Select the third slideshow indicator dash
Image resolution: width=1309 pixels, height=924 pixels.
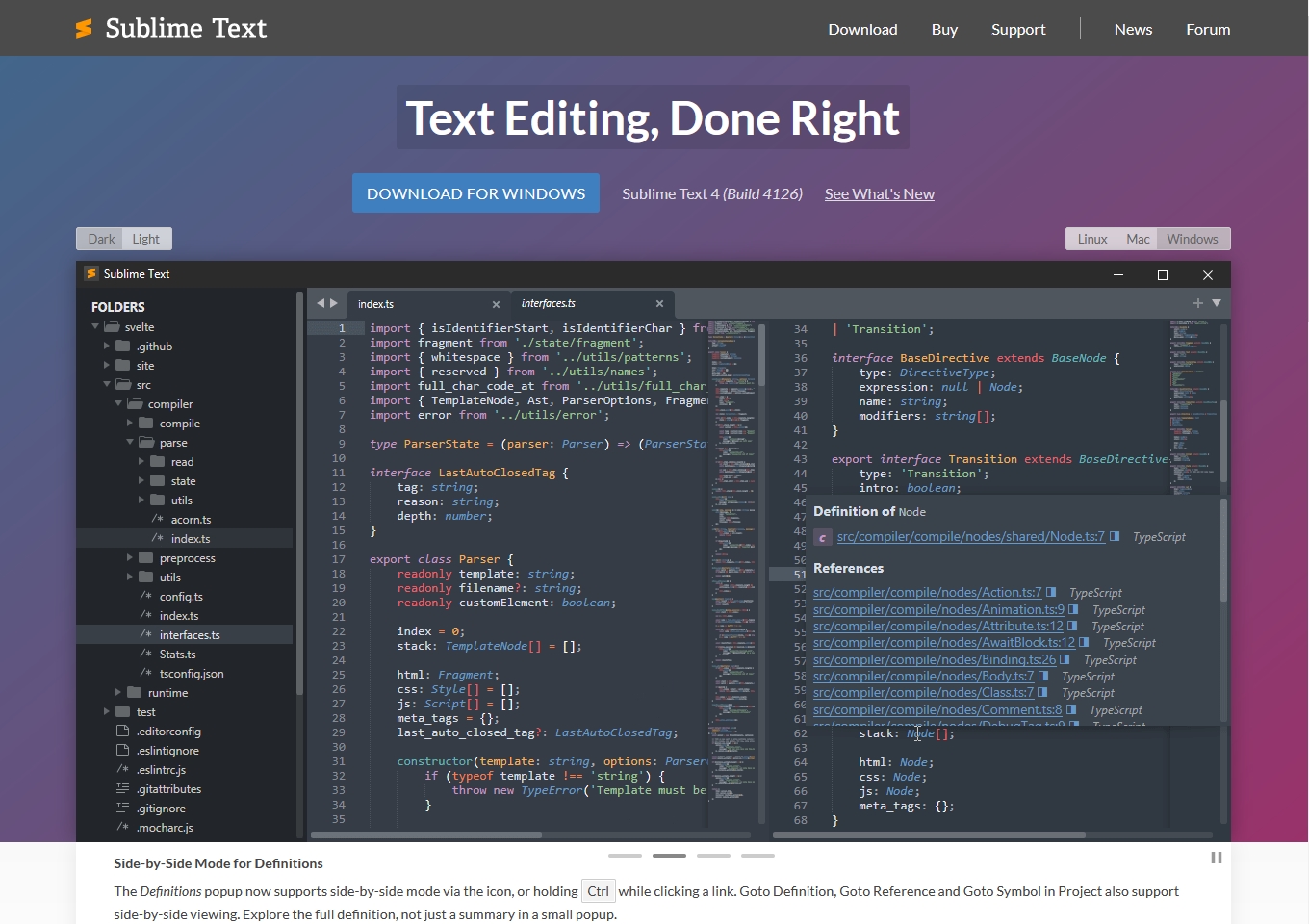click(x=713, y=855)
